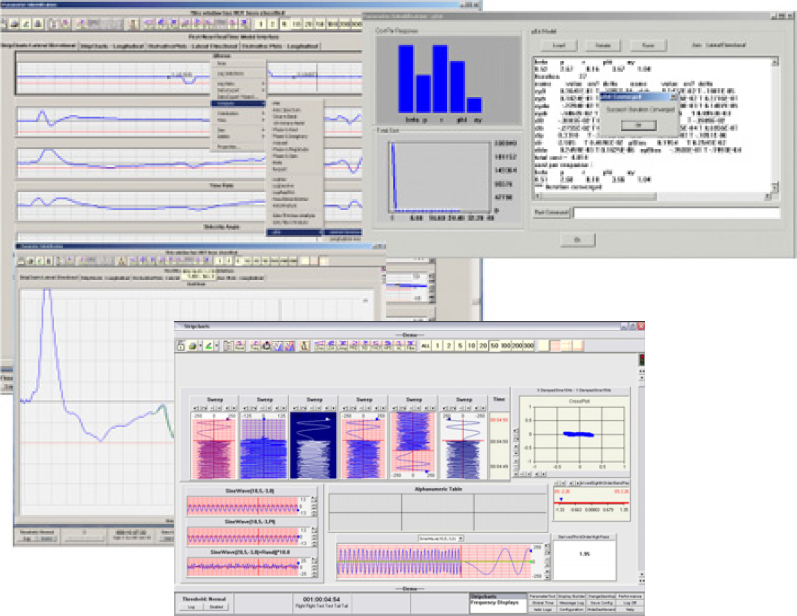Click the Save Config button
The image size is (797, 616).
coord(601,603)
